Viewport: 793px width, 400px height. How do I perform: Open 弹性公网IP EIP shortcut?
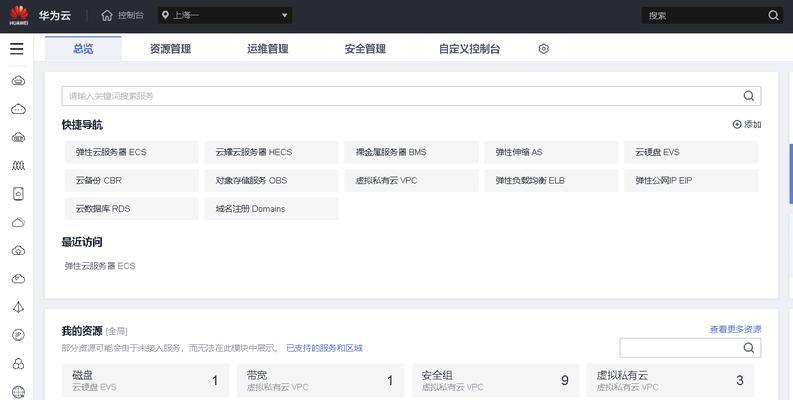pyautogui.click(x=691, y=181)
